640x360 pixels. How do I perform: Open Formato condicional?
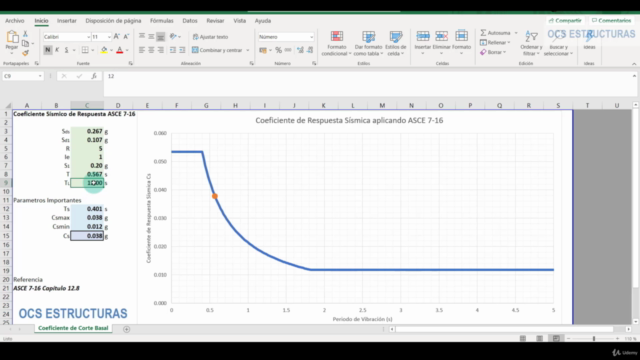[x=337, y=43]
